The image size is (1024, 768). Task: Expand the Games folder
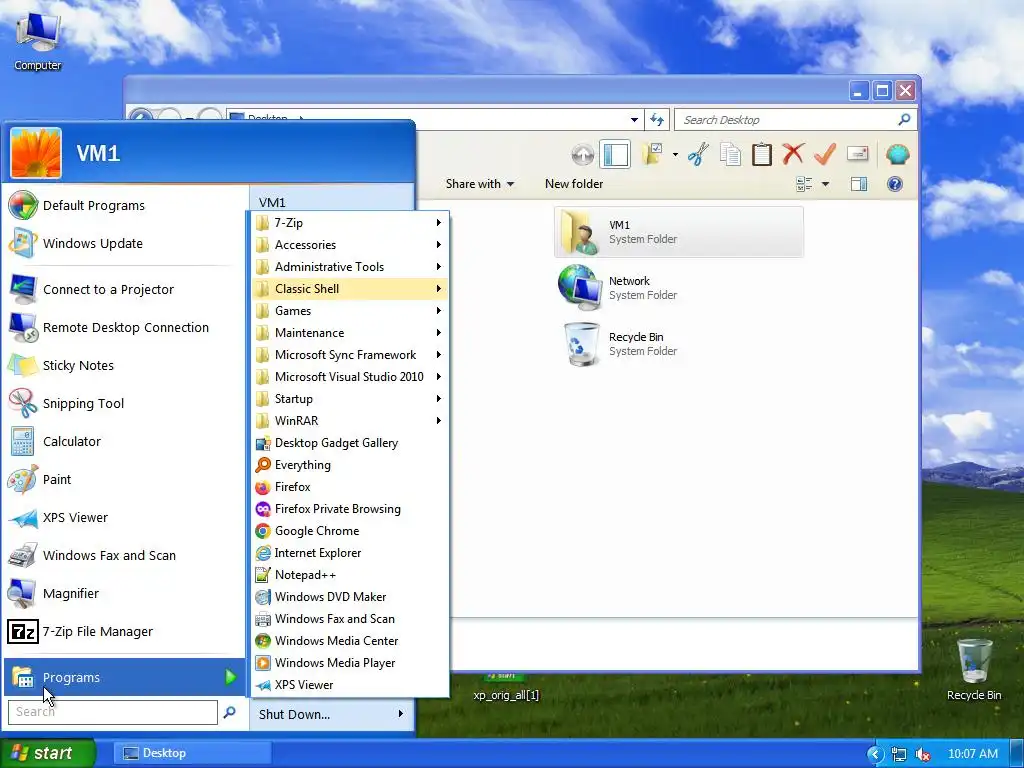coord(350,311)
